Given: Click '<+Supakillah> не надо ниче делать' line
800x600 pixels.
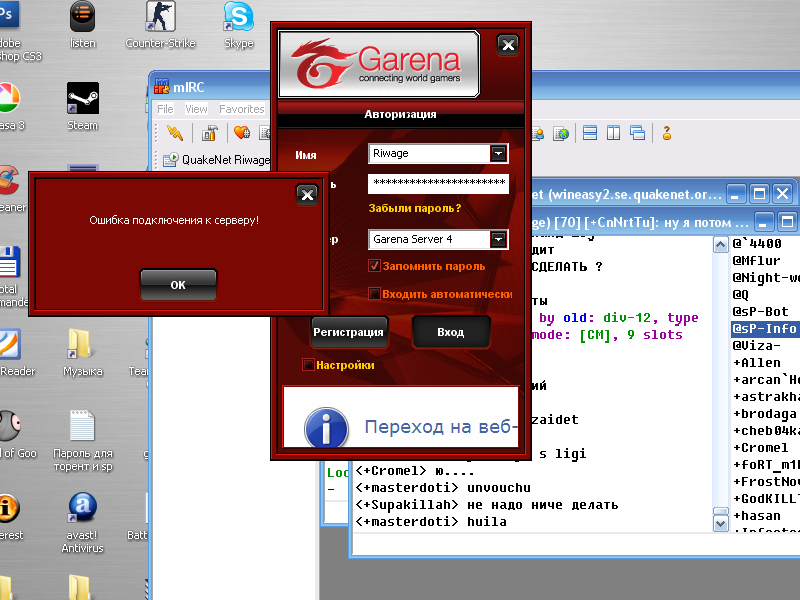Looking at the screenshot, I should coord(487,505).
